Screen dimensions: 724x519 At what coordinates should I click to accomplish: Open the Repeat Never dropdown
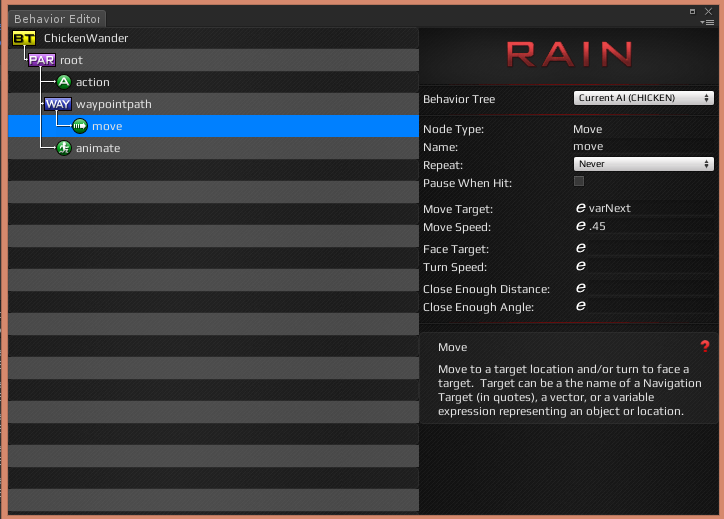coord(643,164)
